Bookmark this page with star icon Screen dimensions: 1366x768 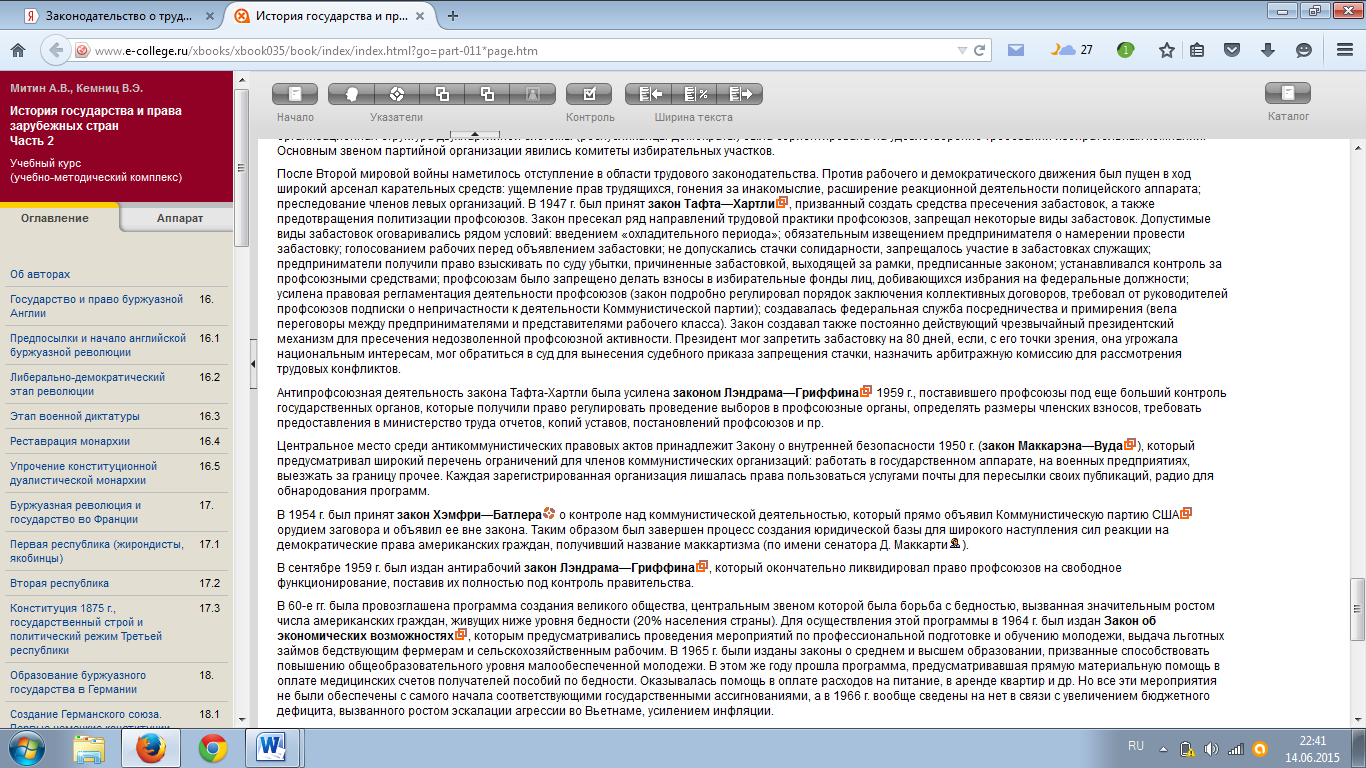click(x=1166, y=50)
